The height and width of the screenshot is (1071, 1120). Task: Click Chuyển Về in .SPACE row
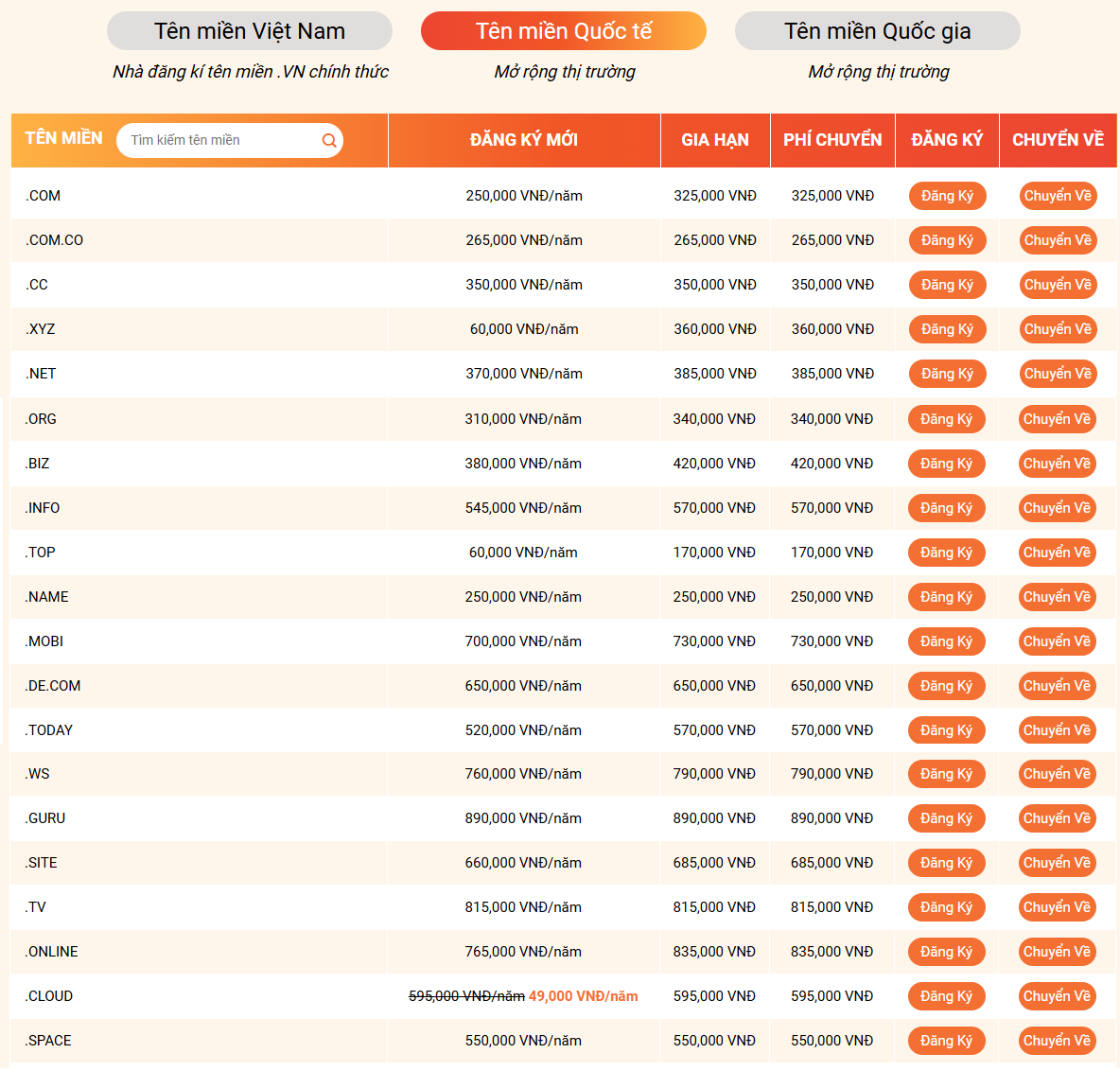click(1058, 1041)
